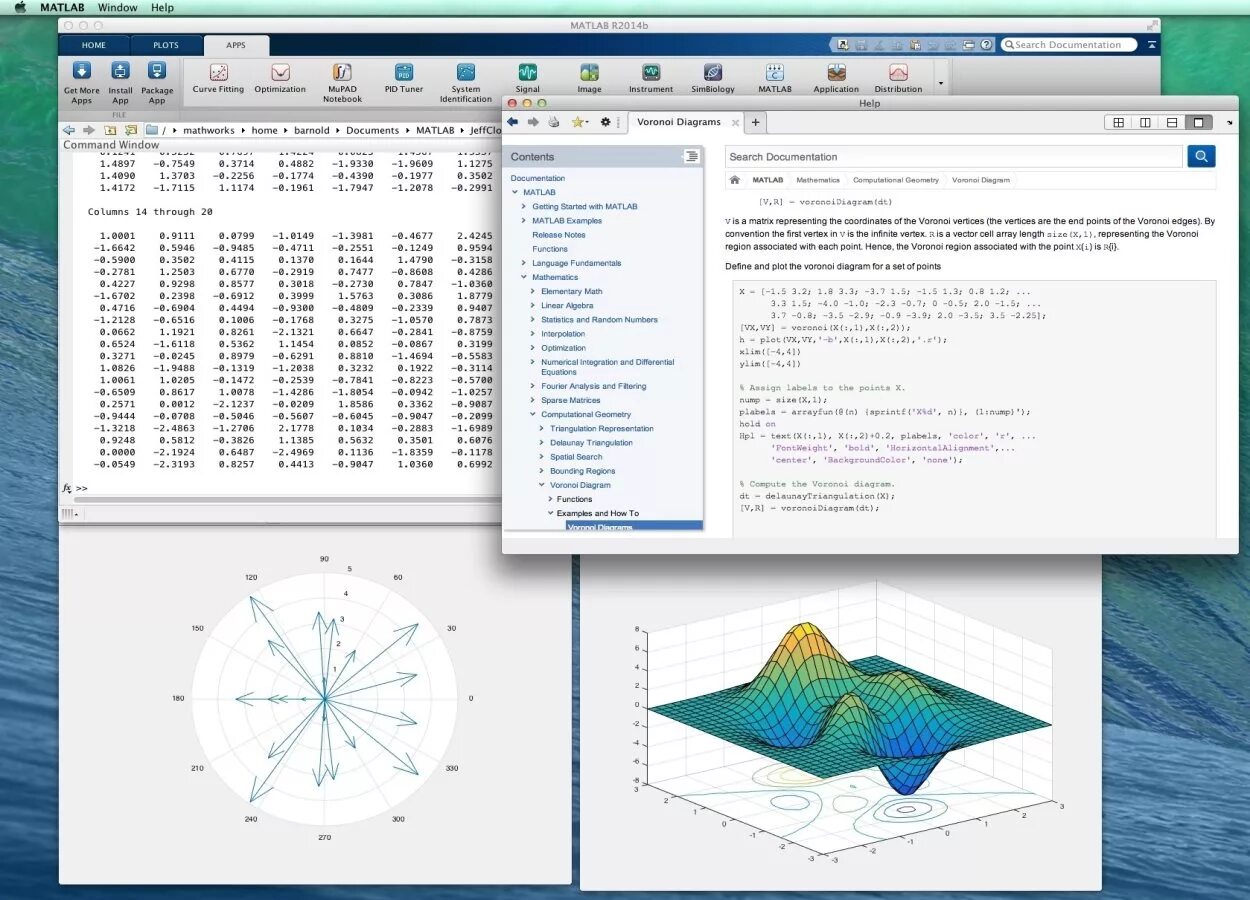Click the Install App icon
1250x900 pixels.
point(120,71)
